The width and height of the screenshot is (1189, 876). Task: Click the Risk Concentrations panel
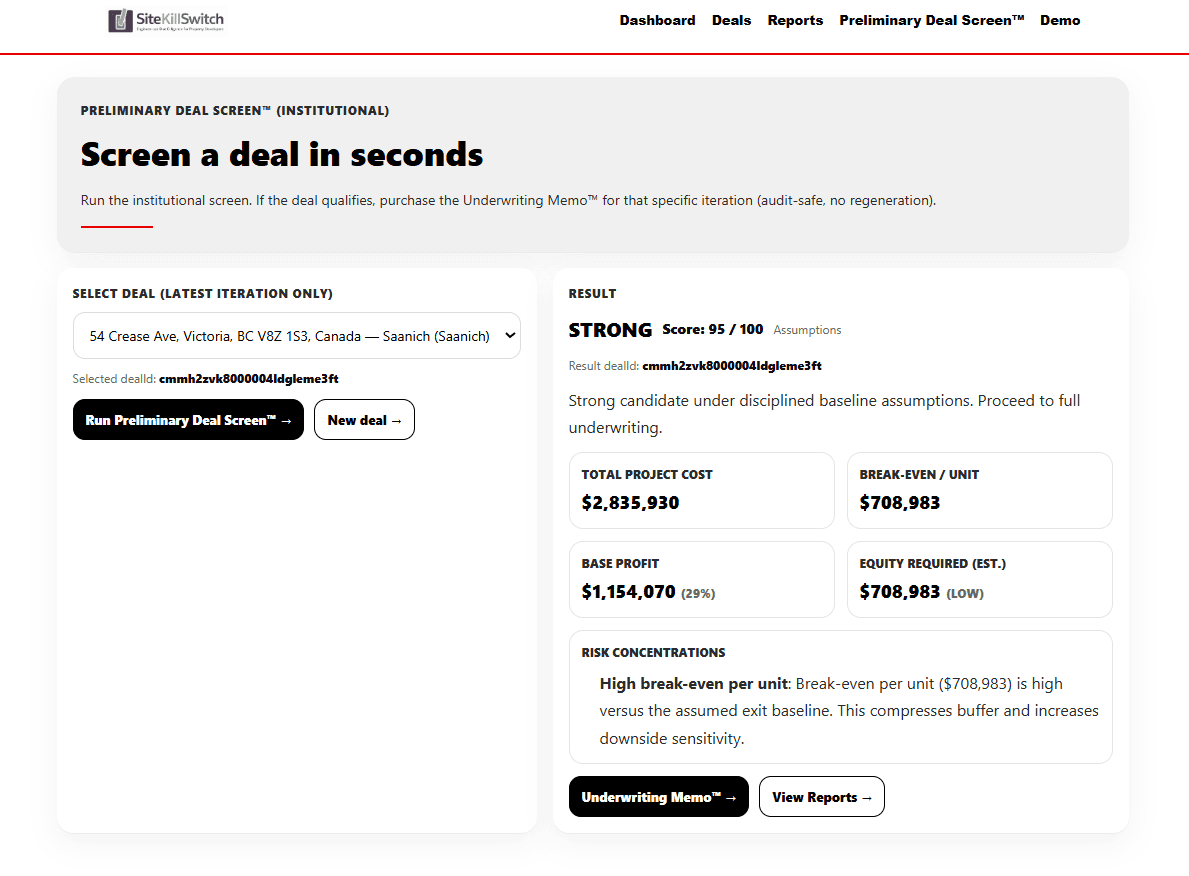[x=840, y=696]
